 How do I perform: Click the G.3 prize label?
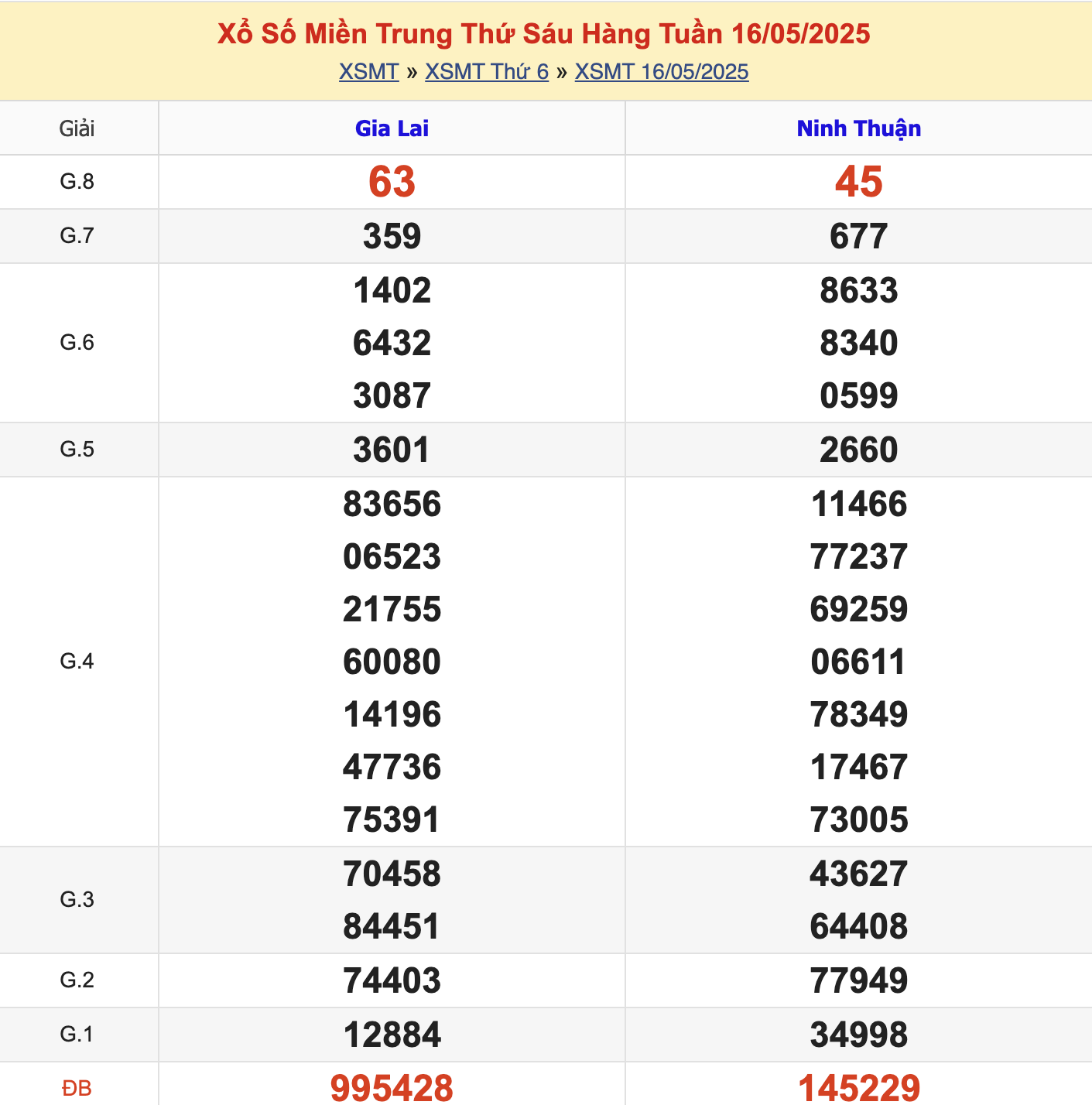coord(77,900)
